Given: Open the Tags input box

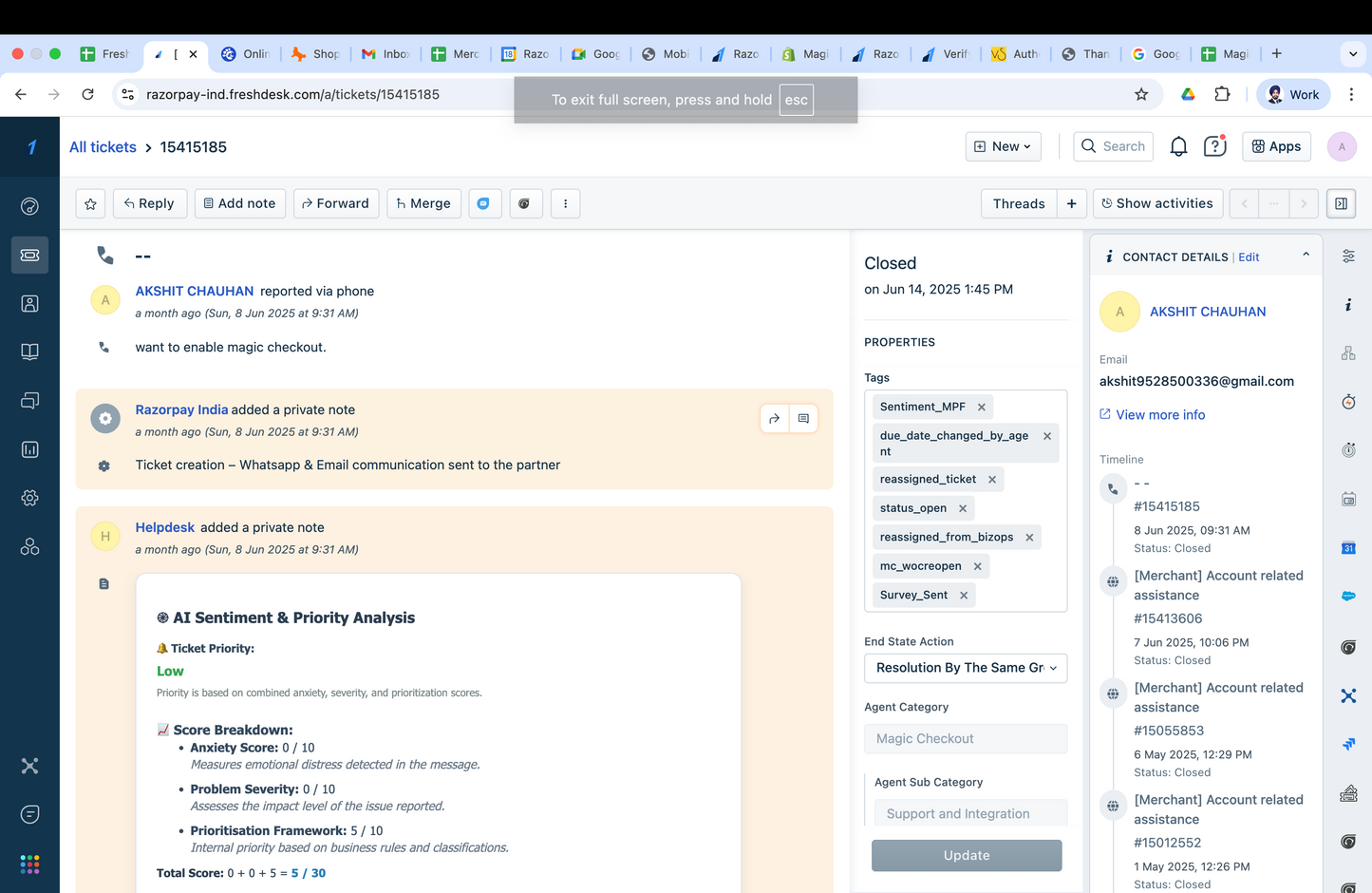Looking at the screenshot, I should (x=966, y=501).
